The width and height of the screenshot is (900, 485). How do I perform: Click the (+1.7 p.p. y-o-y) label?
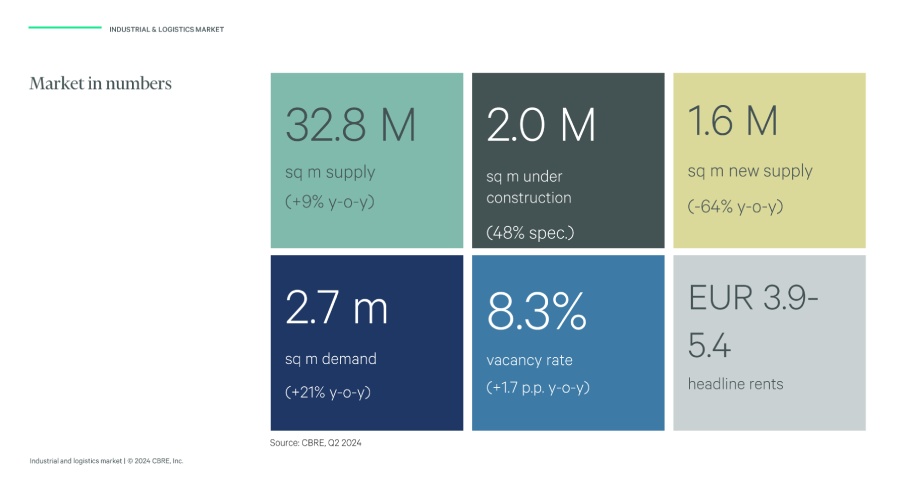tap(538, 387)
